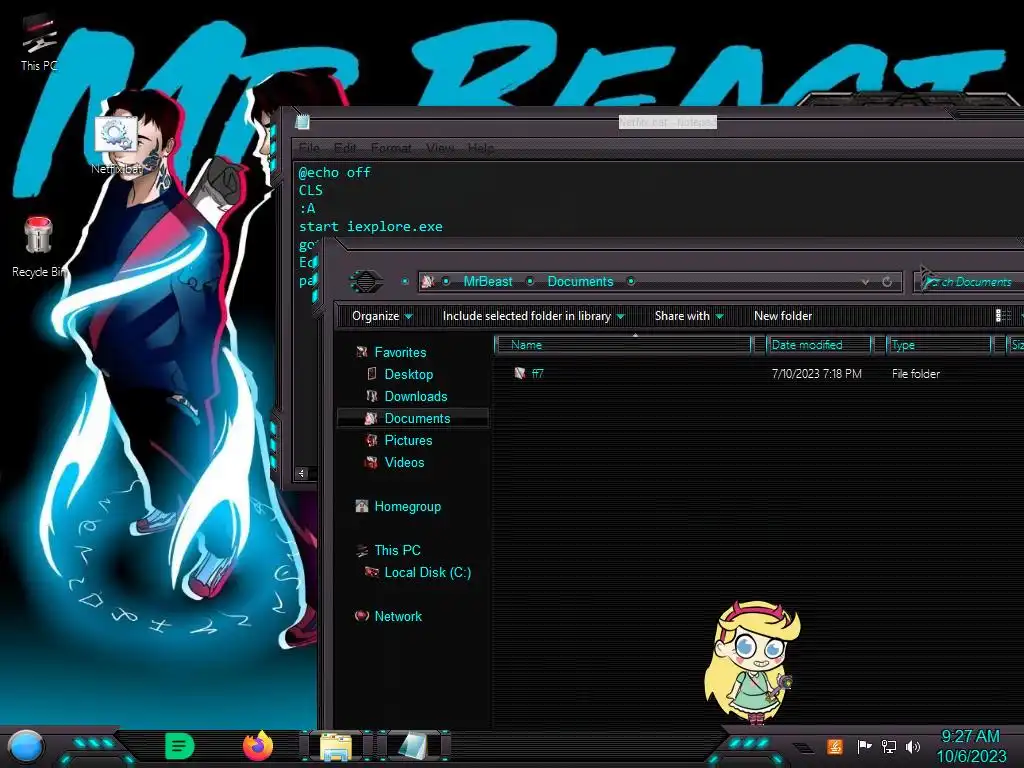
Task: Sort by Type column header
Action: pyautogui.click(x=938, y=345)
